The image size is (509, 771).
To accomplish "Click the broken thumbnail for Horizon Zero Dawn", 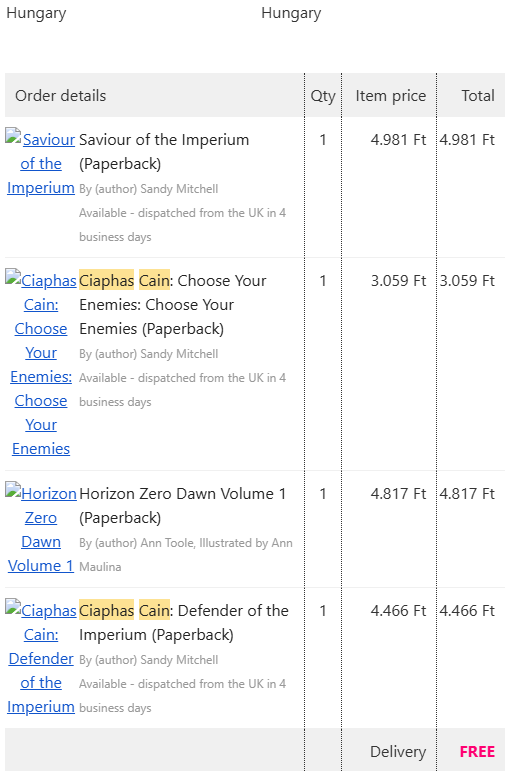I will [13, 489].
